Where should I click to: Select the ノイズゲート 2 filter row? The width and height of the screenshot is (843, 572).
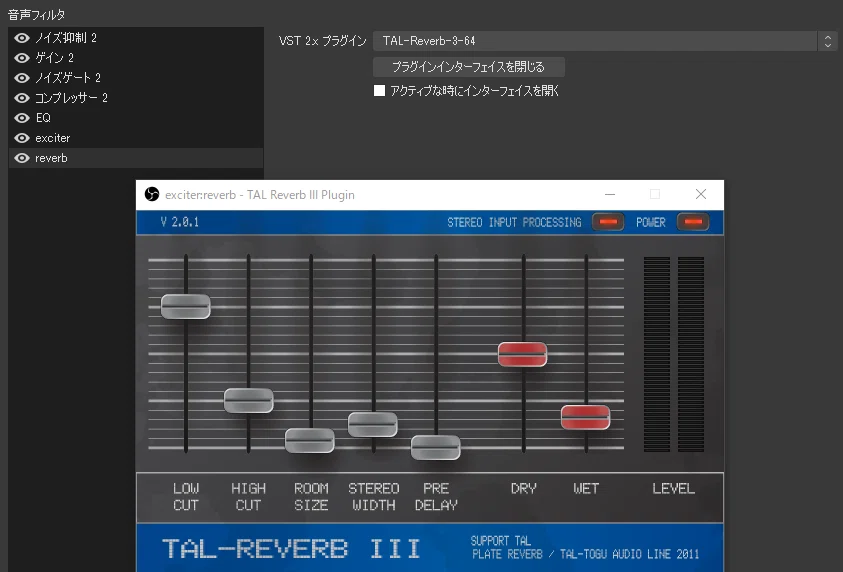coord(135,78)
